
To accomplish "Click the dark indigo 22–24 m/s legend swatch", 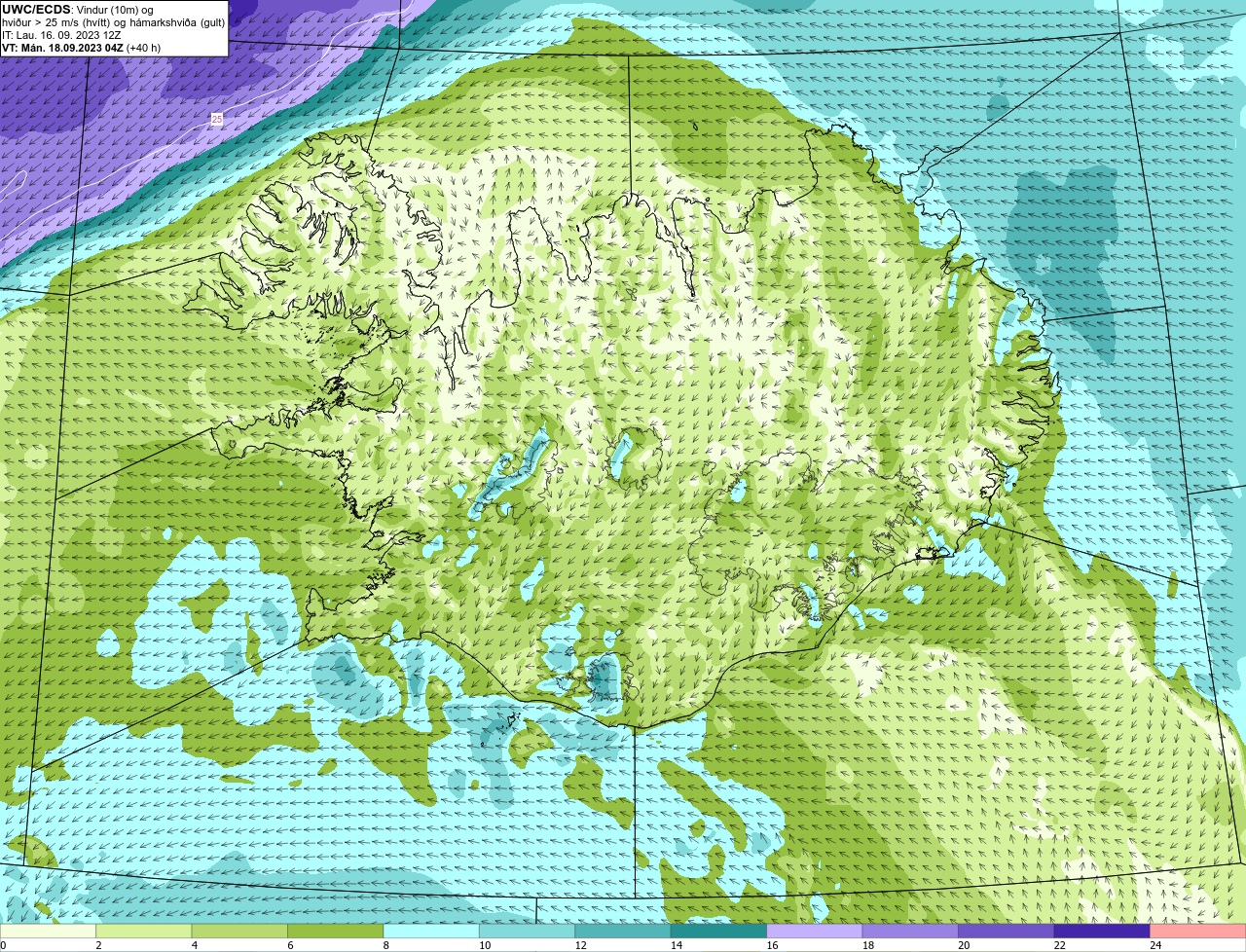I will pyautogui.click(x=1102, y=931).
